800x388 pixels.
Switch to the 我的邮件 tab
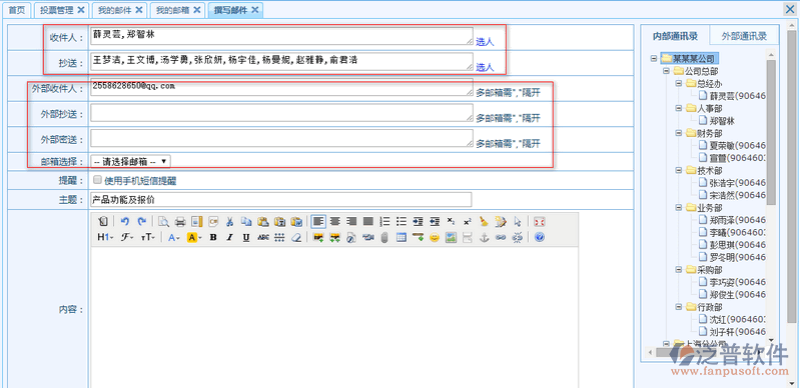(115, 10)
